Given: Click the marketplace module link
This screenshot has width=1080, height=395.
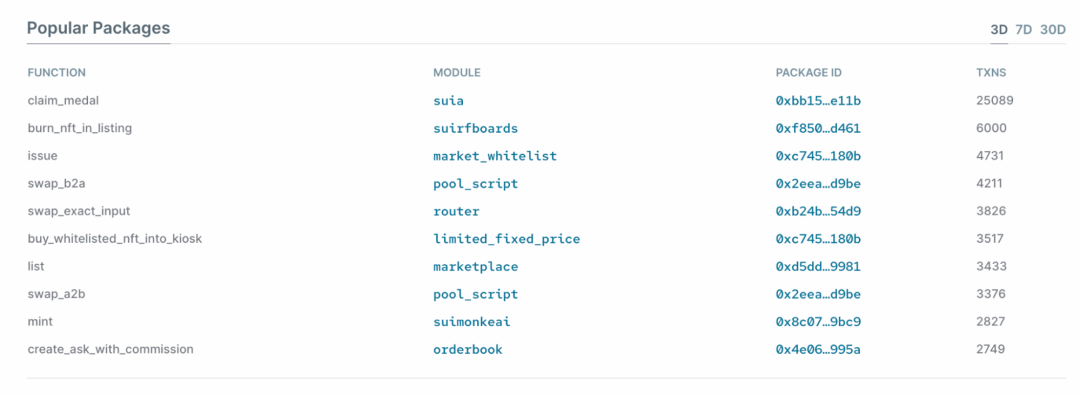Looking at the screenshot, I should pyautogui.click(x=475, y=266).
